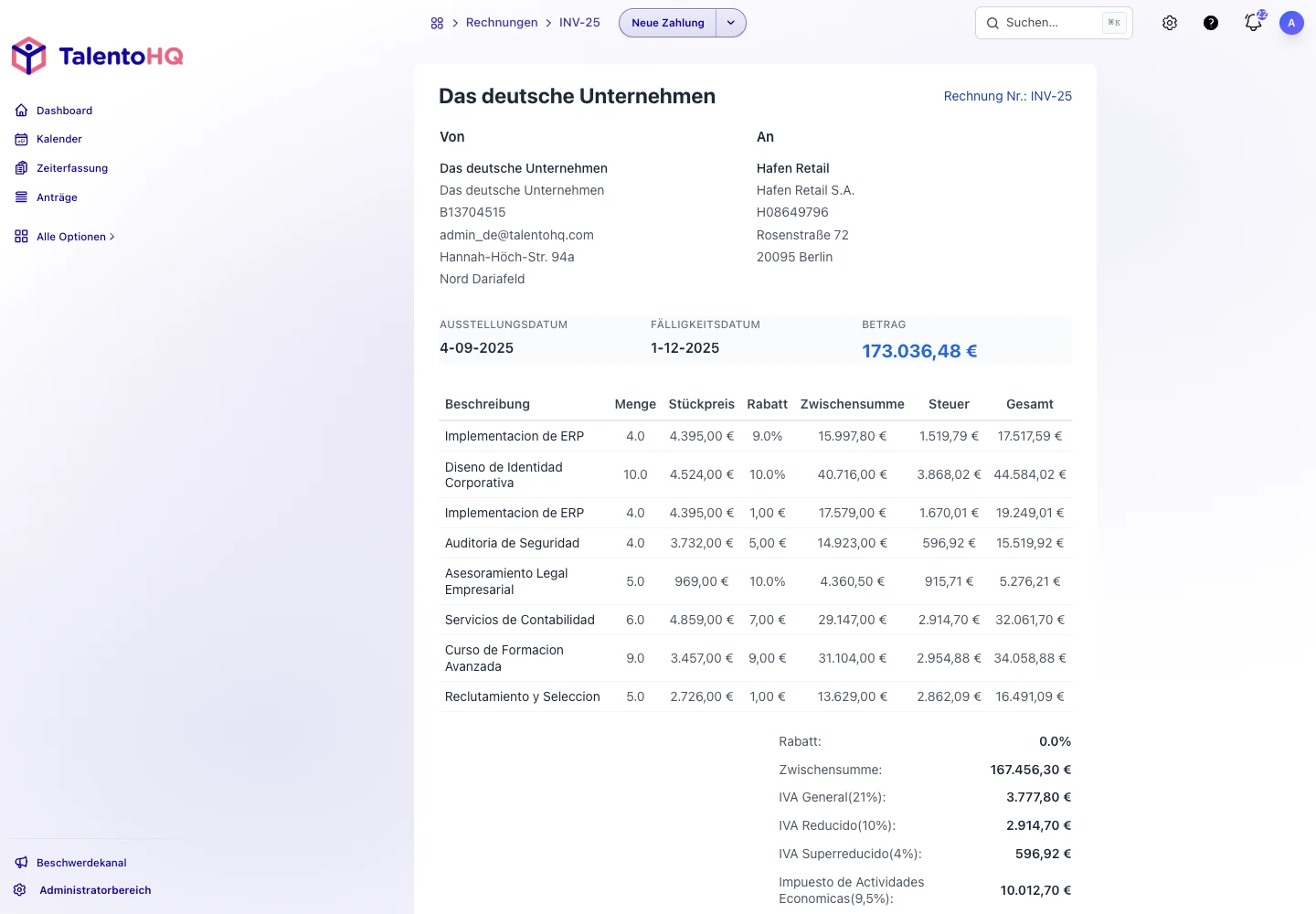
Task: Click Rechnung Nr.: INV-25 link
Action: tap(1008, 96)
